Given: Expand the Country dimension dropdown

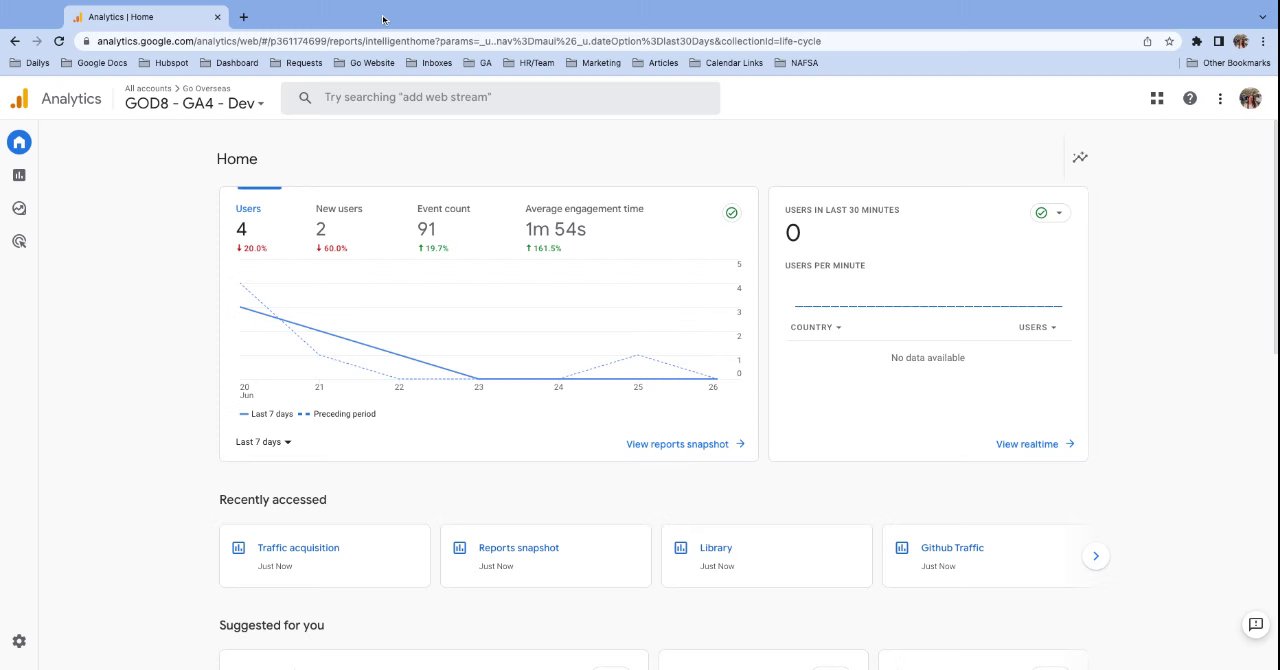Looking at the screenshot, I should click(816, 327).
